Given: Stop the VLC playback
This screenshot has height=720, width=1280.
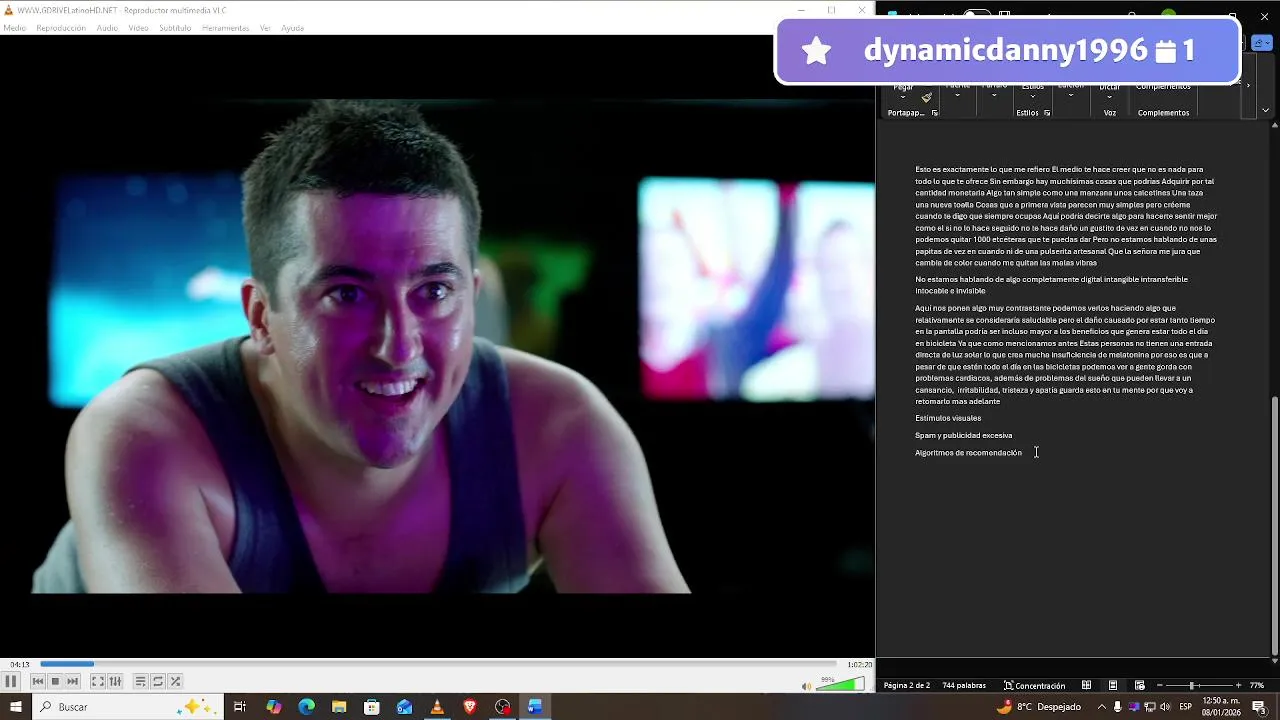Looking at the screenshot, I should pyautogui.click(x=55, y=681).
